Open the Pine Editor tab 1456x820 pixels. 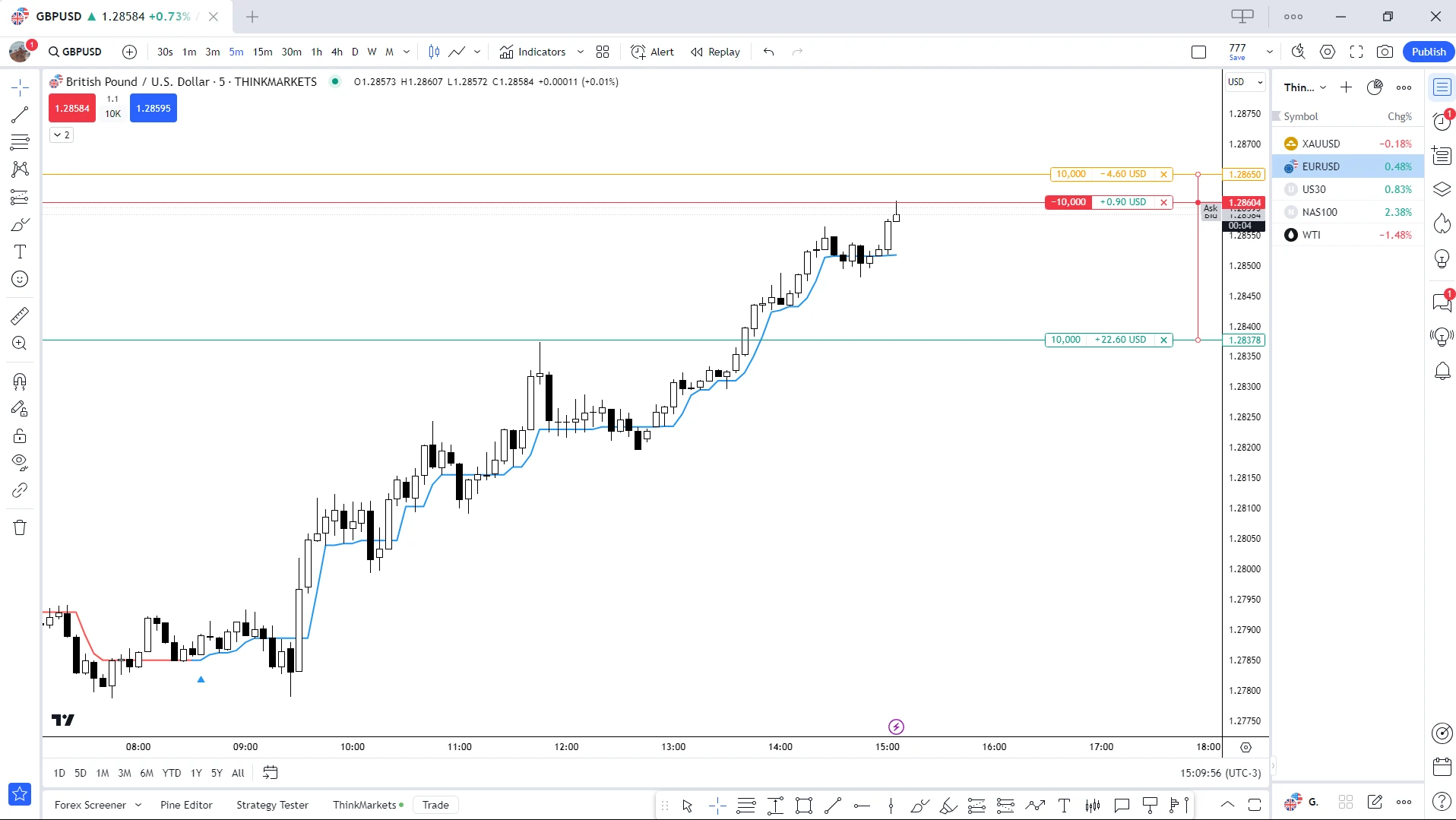(186, 805)
